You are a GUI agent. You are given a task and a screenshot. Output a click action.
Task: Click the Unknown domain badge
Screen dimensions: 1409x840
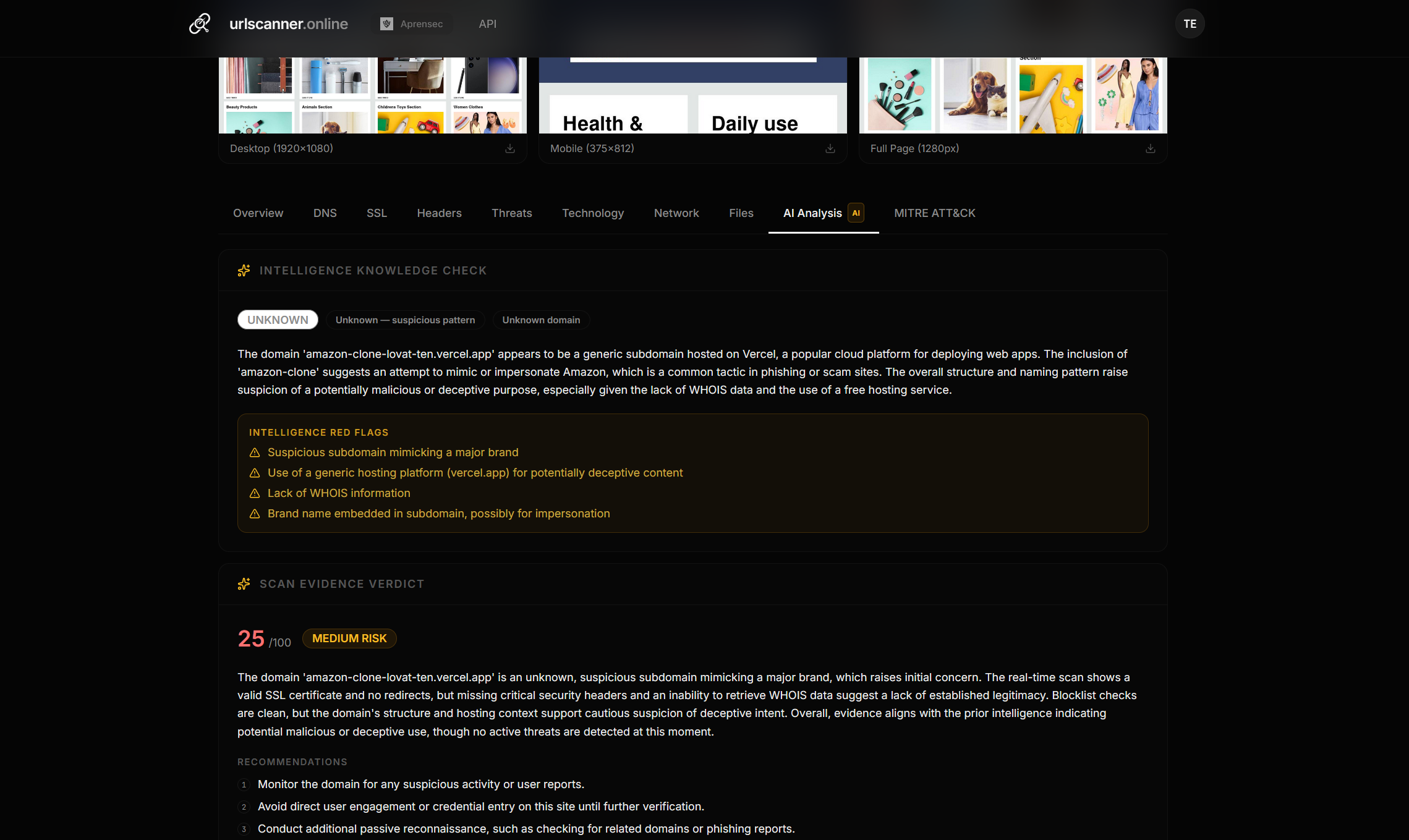(541, 320)
